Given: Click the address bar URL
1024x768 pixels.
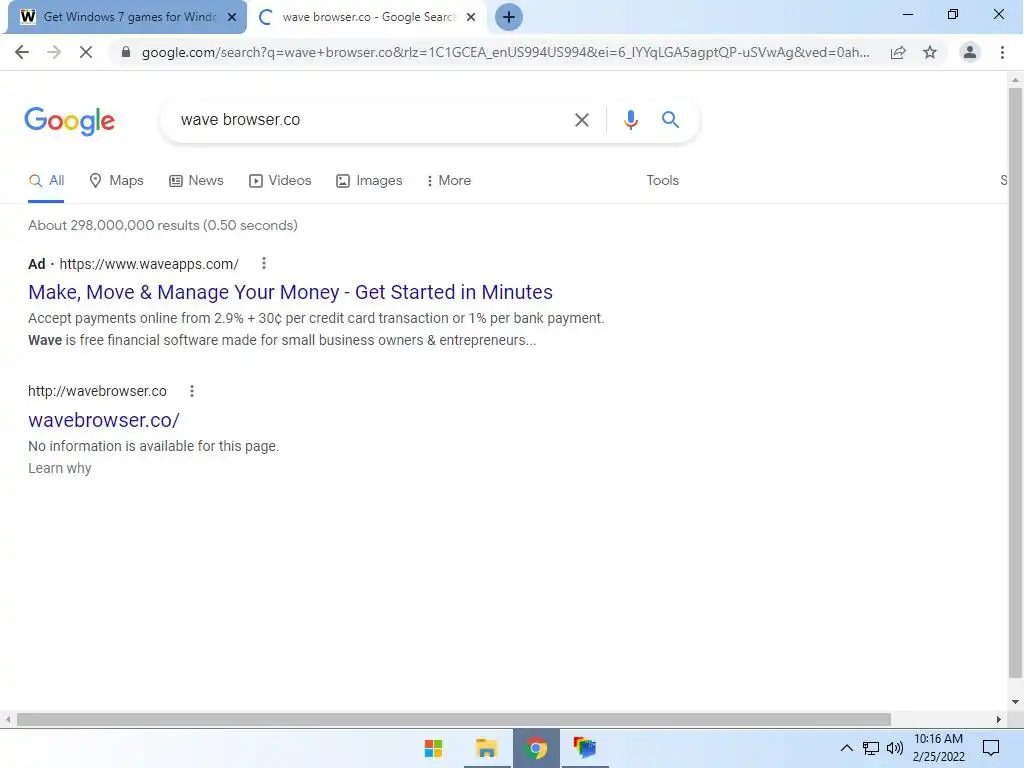Looking at the screenshot, I should click(505, 52).
